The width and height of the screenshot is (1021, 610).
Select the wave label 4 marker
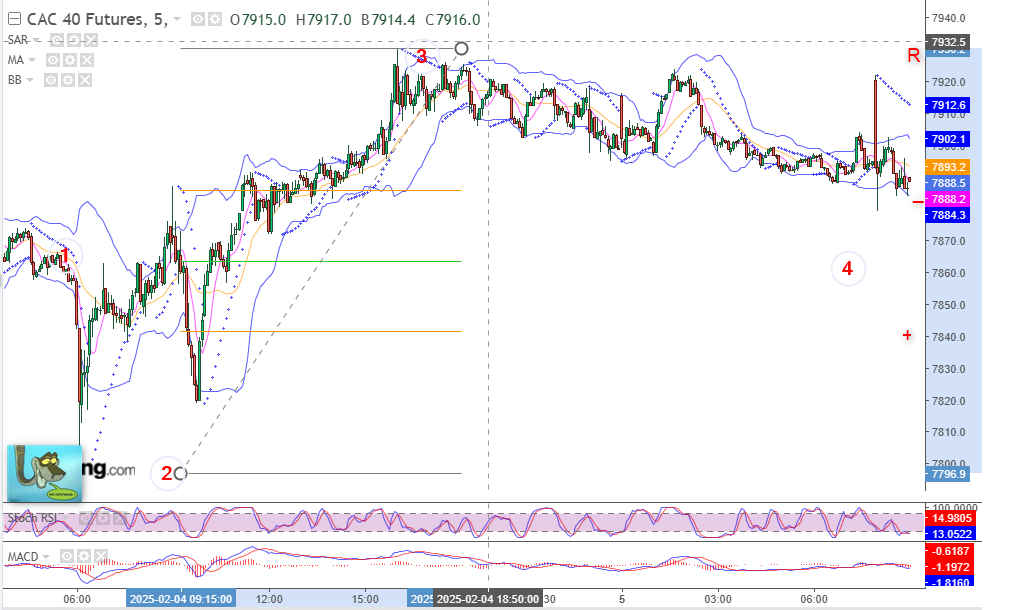[x=848, y=269]
